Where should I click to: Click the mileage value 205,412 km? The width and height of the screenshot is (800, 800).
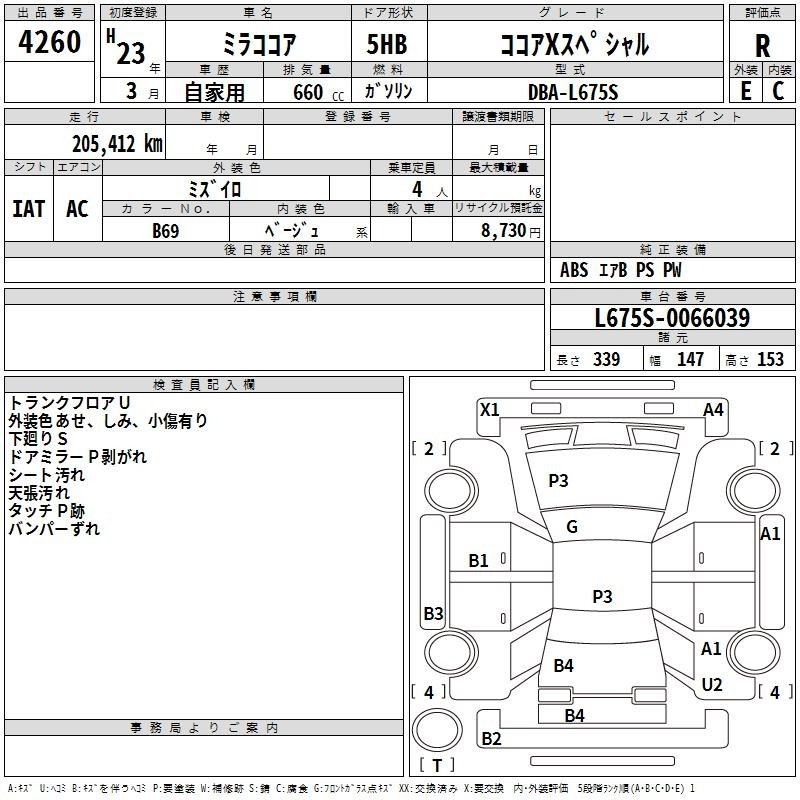(117, 143)
